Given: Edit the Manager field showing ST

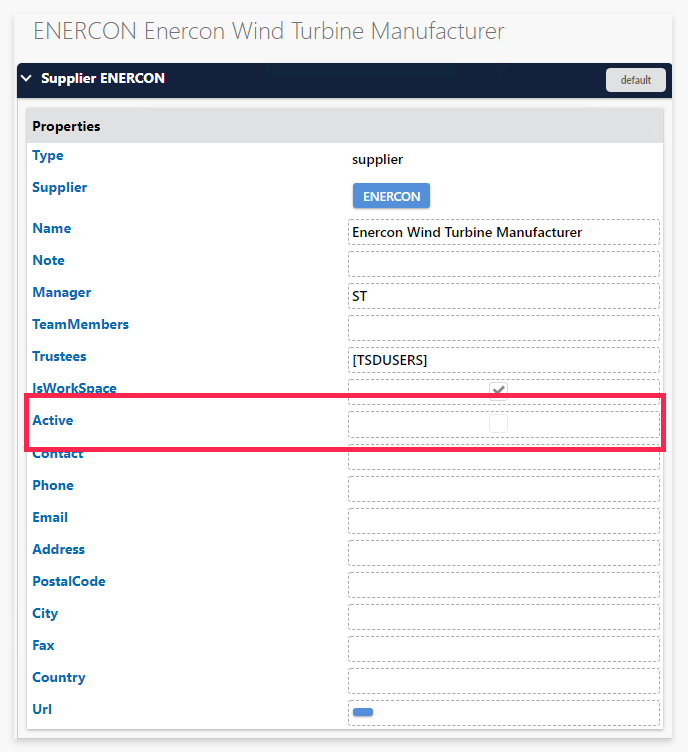Looking at the screenshot, I should click(x=504, y=296).
